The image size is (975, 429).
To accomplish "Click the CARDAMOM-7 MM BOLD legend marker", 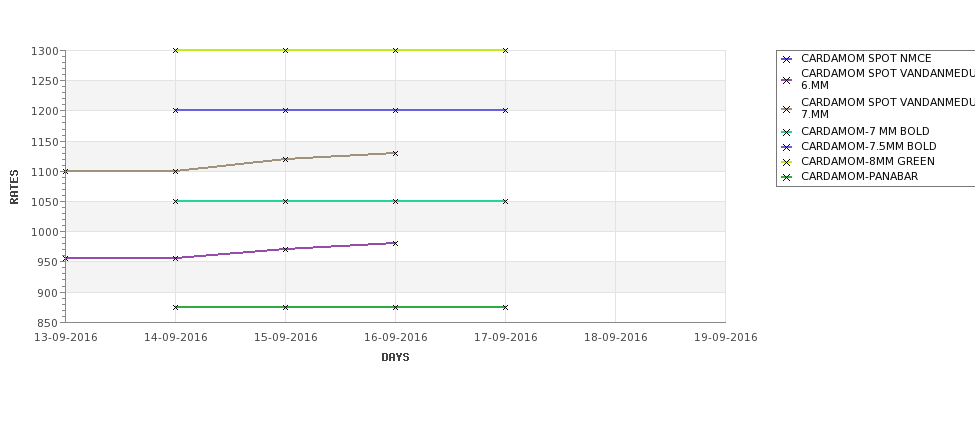I will coord(787,132).
